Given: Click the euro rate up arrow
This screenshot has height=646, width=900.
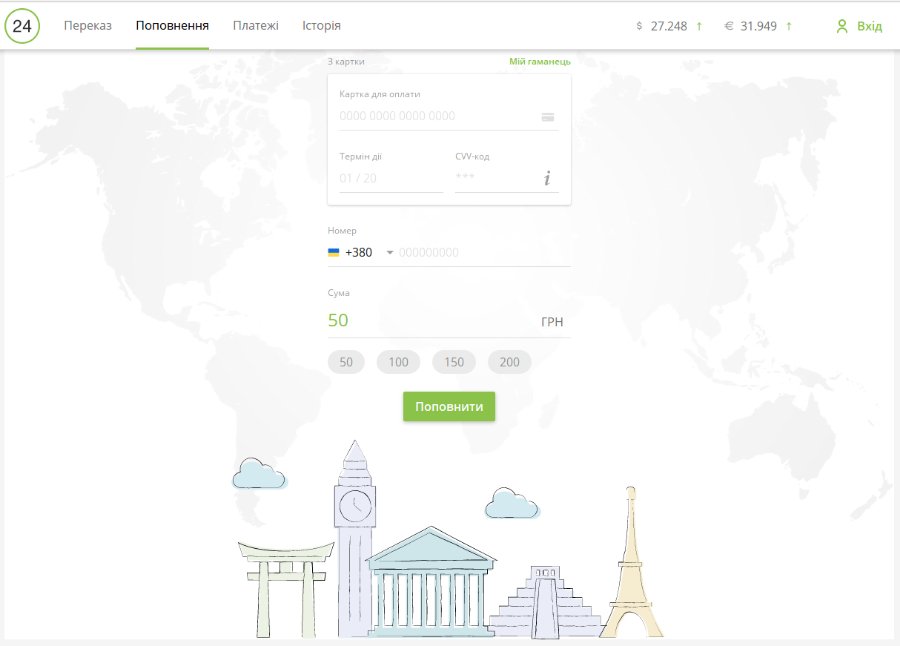Looking at the screenshot, I should (788, 26).
